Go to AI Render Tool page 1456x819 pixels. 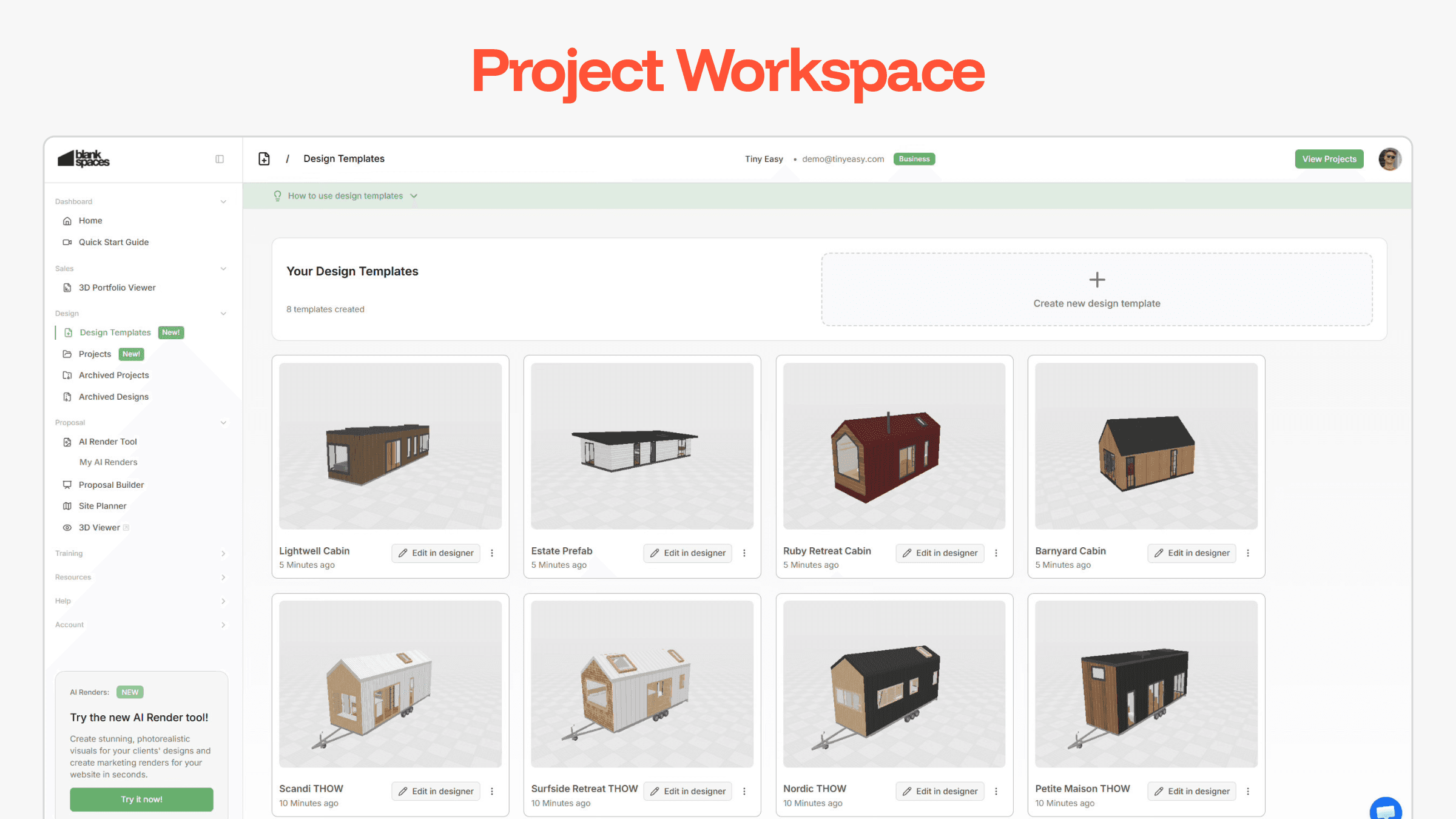tap(107, 442)
